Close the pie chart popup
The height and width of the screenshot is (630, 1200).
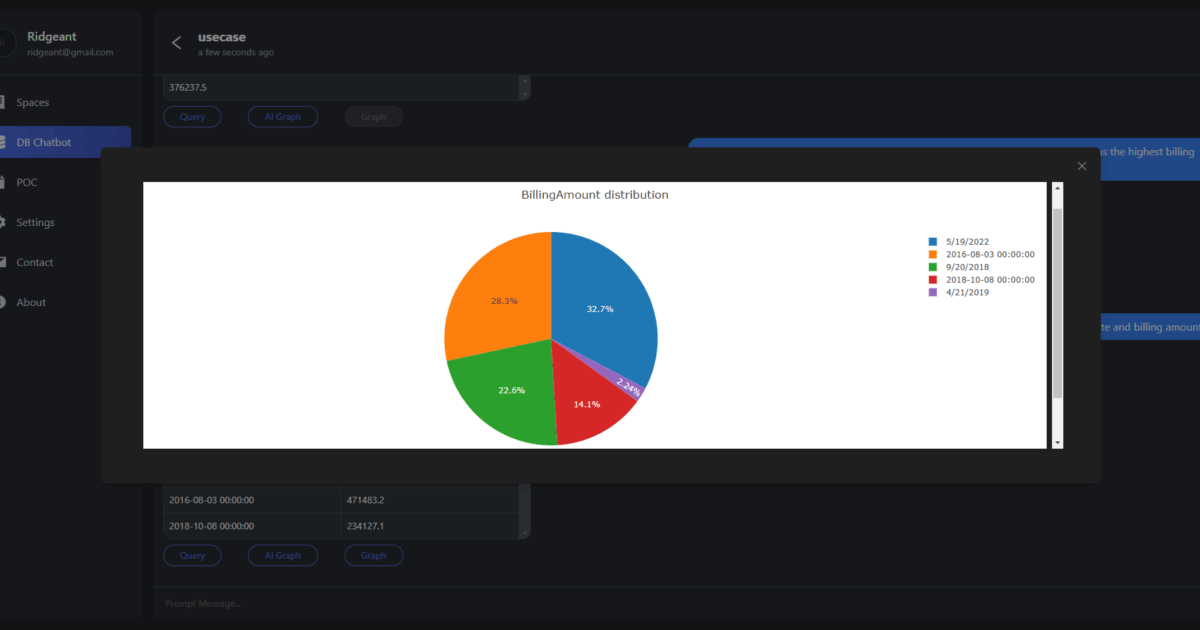[x=1081, y=166]
